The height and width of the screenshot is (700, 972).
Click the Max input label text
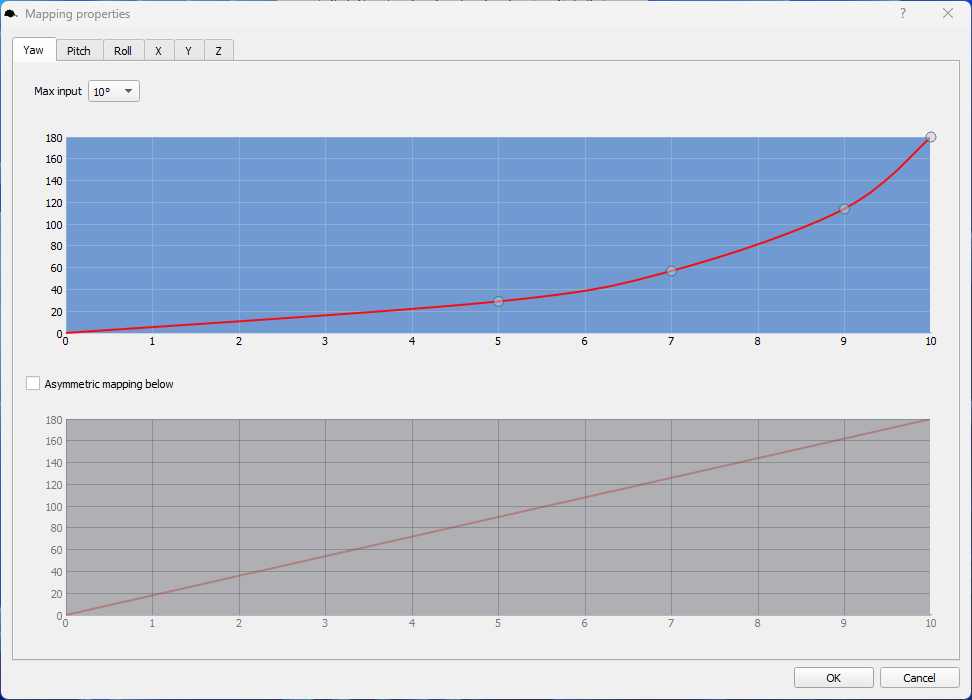[58, 91]
